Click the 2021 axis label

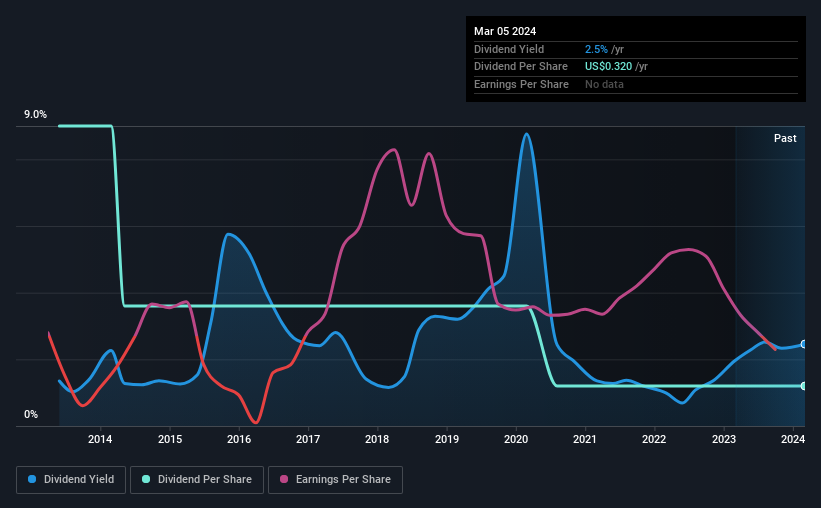coord(585,439)
